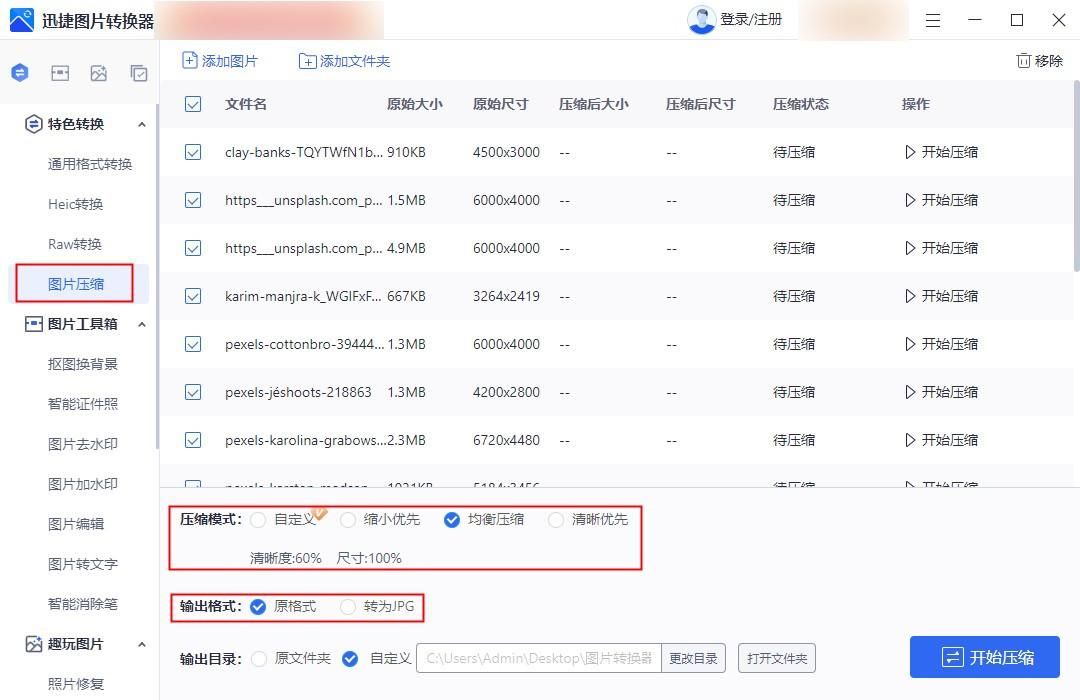Collapse the 图片工具箱 section
The height and width of the screenshot is (700, 1080).
(x=142, y=323)
